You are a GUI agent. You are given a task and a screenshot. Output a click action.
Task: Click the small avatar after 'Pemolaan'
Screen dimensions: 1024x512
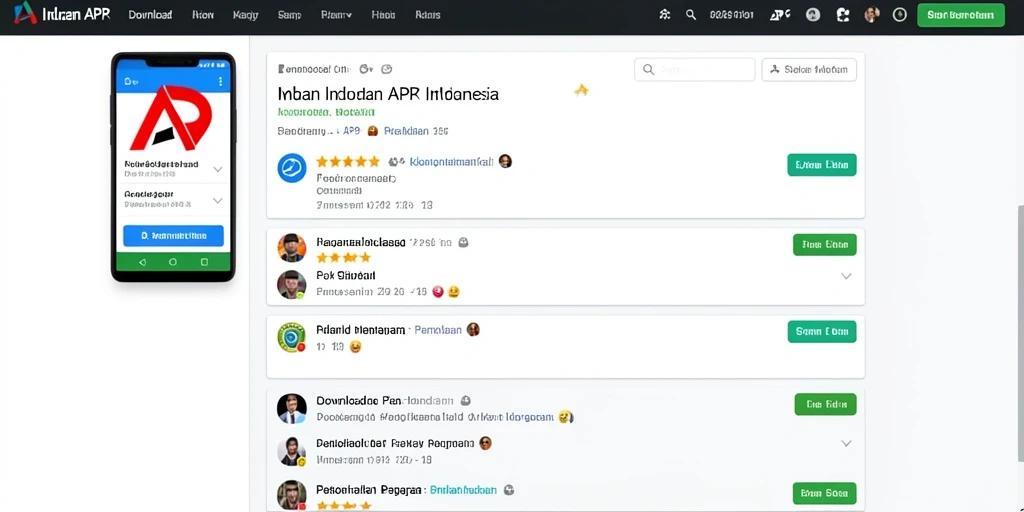point(473,330)
